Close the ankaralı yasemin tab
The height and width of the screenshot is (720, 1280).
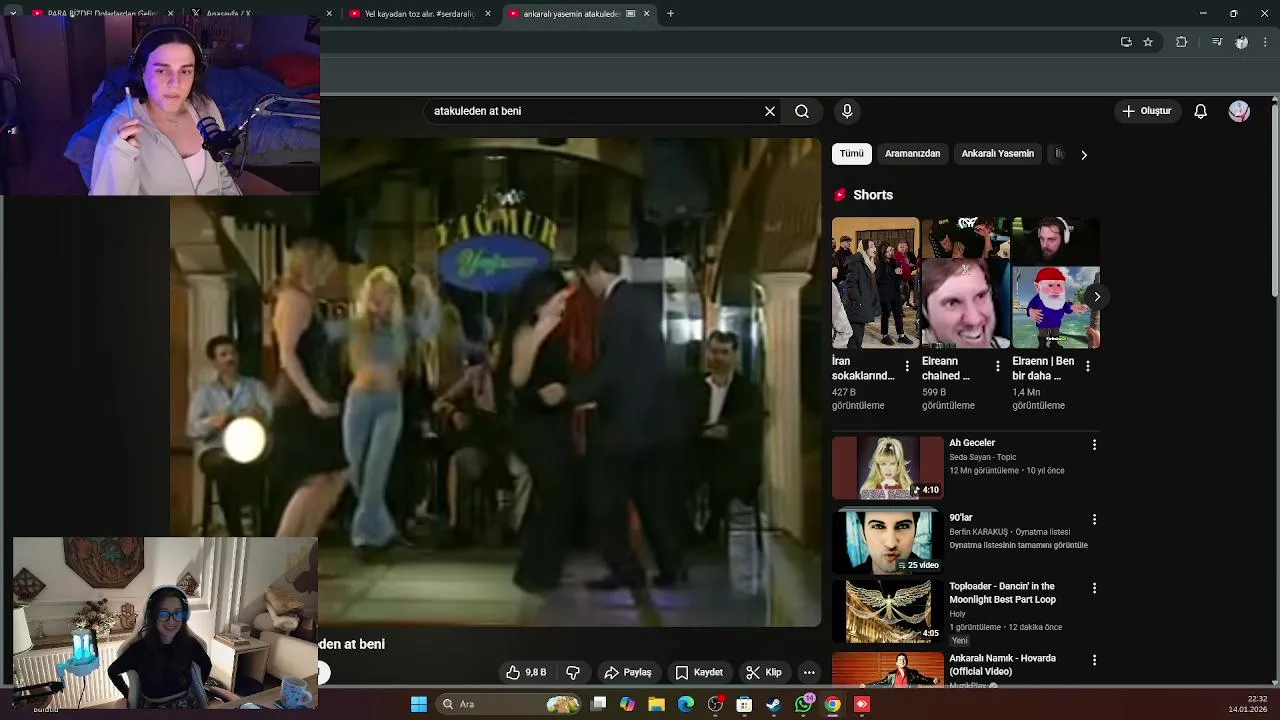click(x=646, y=14)
